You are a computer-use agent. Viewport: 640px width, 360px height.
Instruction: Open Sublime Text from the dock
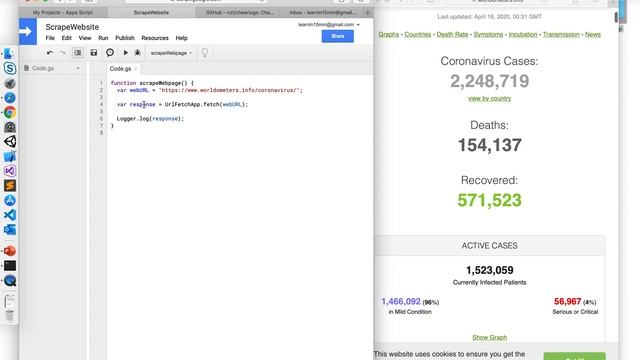pos(10,186)
